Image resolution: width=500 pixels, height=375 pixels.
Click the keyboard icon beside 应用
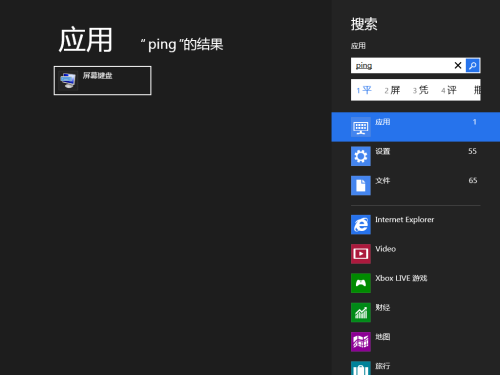point(361,127)
